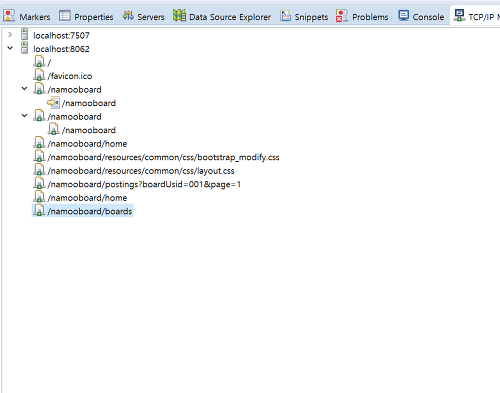Viewport: 500px width, 393px height.
Task: Select the first expanded /namooboard parent request
Action: pyautogui.click(x=74, y=90)
